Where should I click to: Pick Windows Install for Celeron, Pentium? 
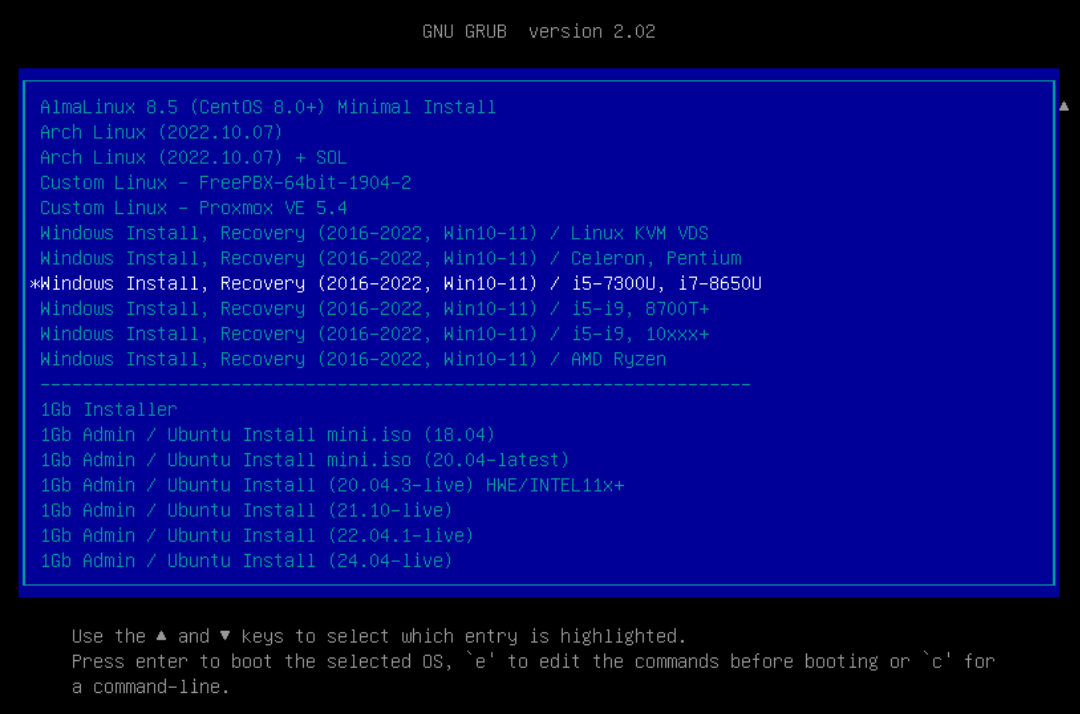click(x=390, y=258)
